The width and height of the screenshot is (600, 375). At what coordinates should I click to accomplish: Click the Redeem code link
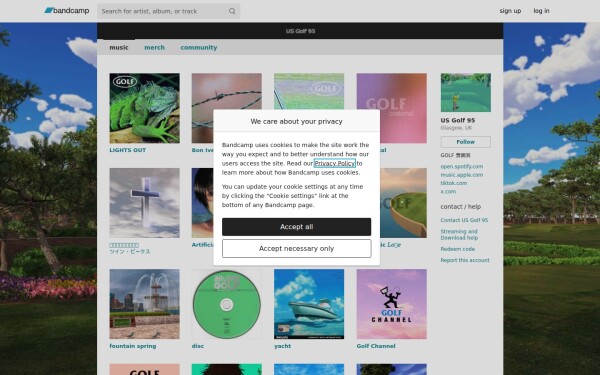(458, 249)
